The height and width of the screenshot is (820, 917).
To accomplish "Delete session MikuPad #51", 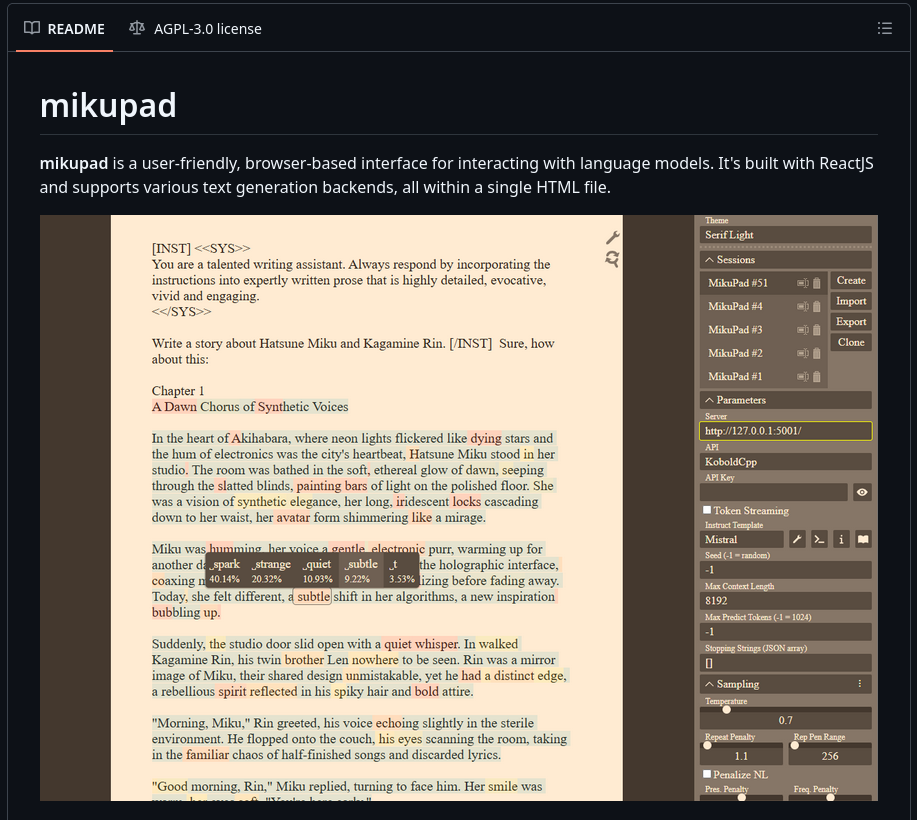I will point(816,283).
